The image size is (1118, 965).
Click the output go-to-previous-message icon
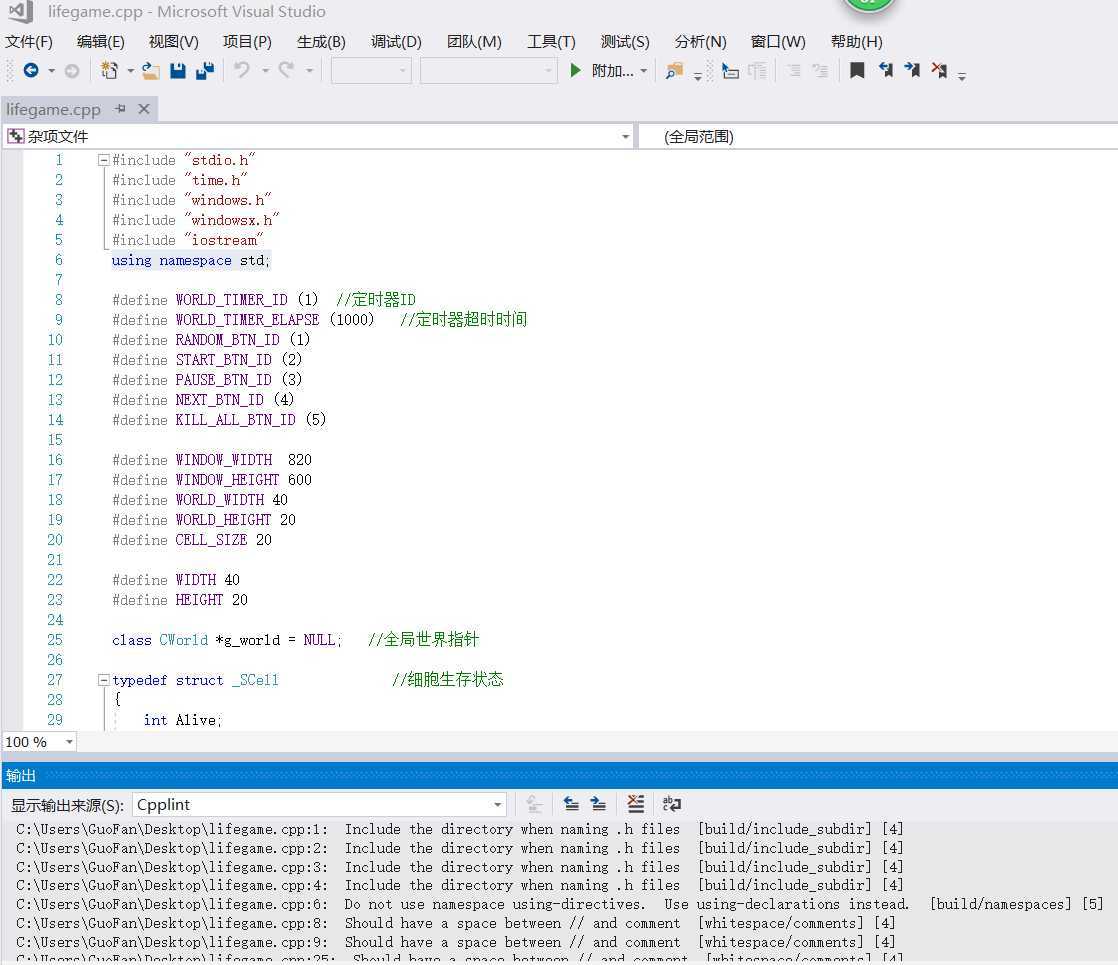(571, 805)
